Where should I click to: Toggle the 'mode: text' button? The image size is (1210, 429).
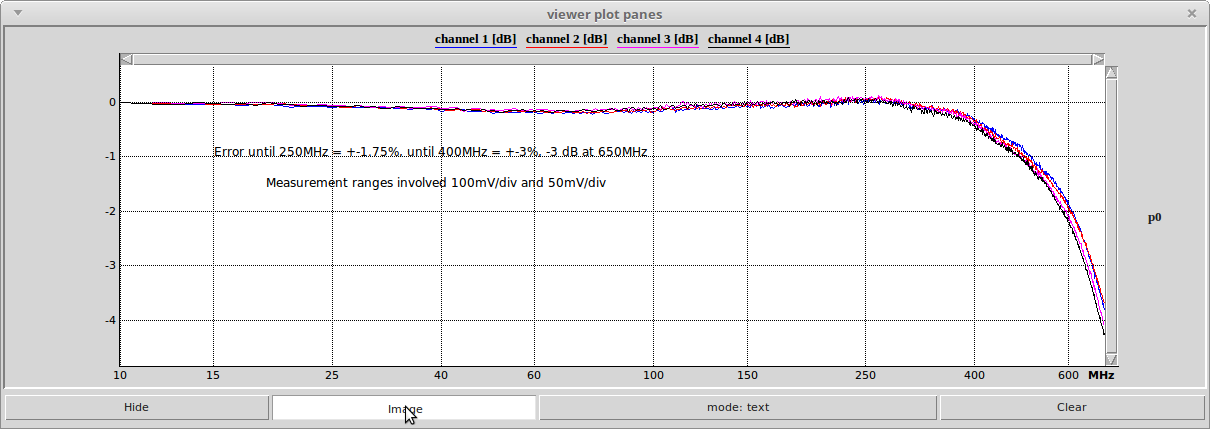click(x=738, y=407)
